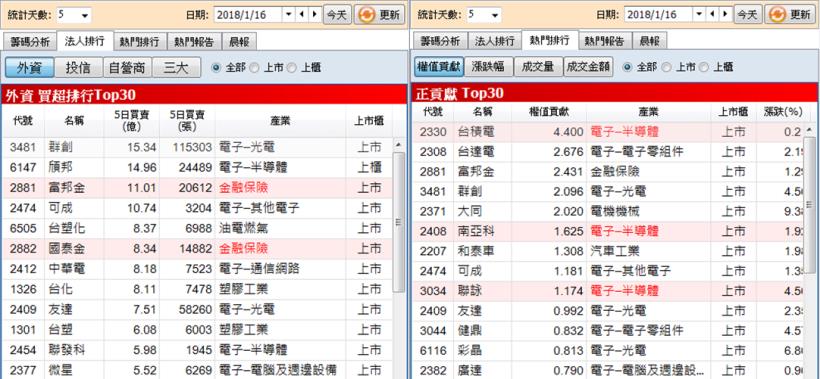Switch to 熱門排行 tab in right panel
Screen dimensions: 820x379
click(550, 41)
